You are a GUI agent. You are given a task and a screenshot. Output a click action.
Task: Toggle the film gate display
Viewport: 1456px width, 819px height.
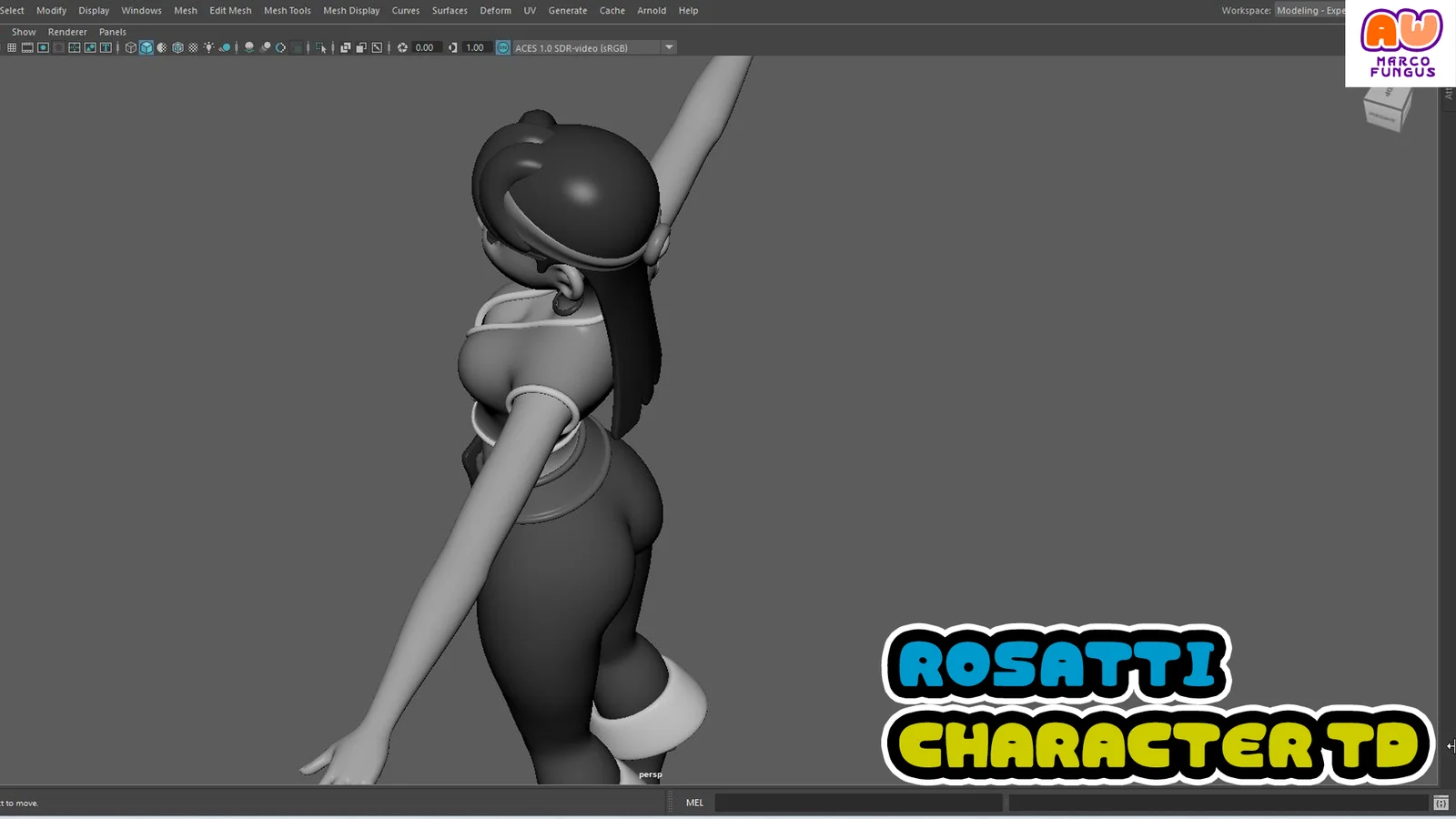tap(27, 47)
